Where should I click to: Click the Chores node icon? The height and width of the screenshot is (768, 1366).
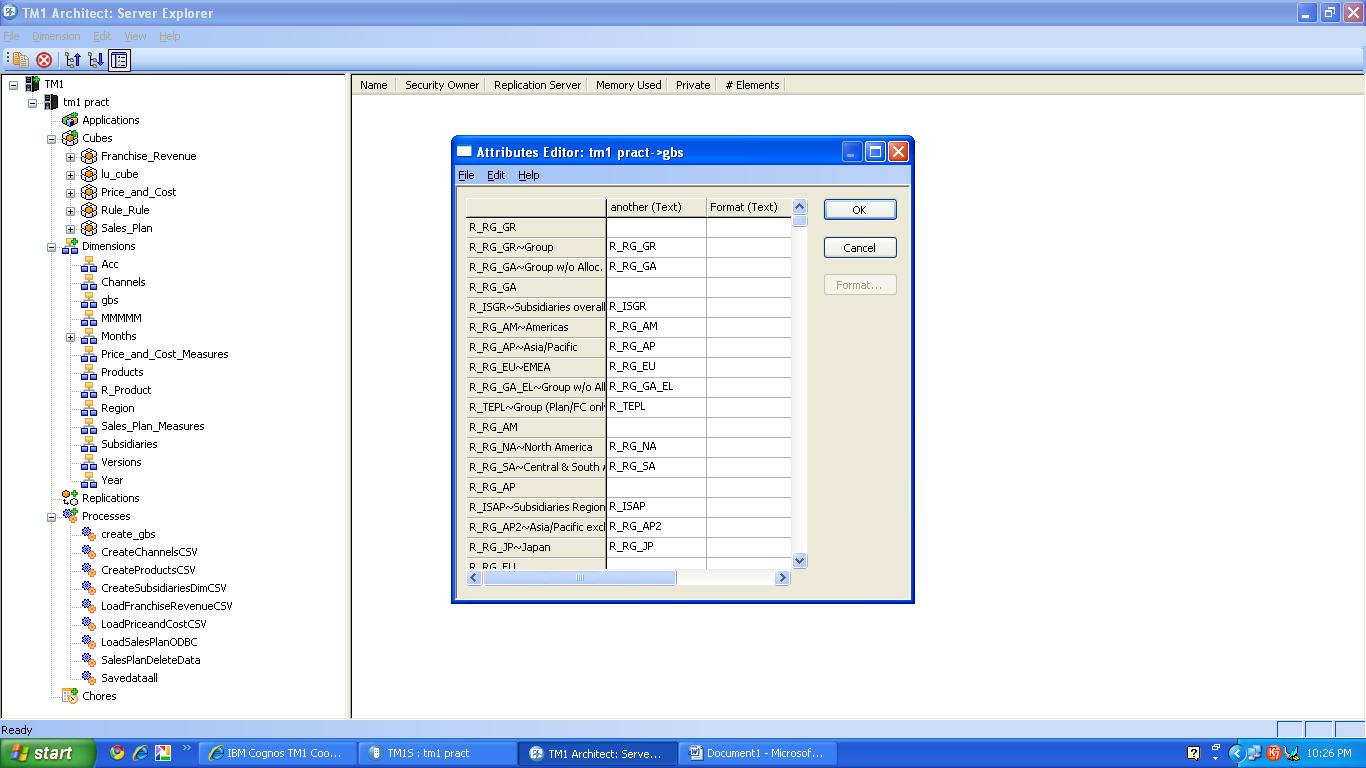tap(70, 696)
